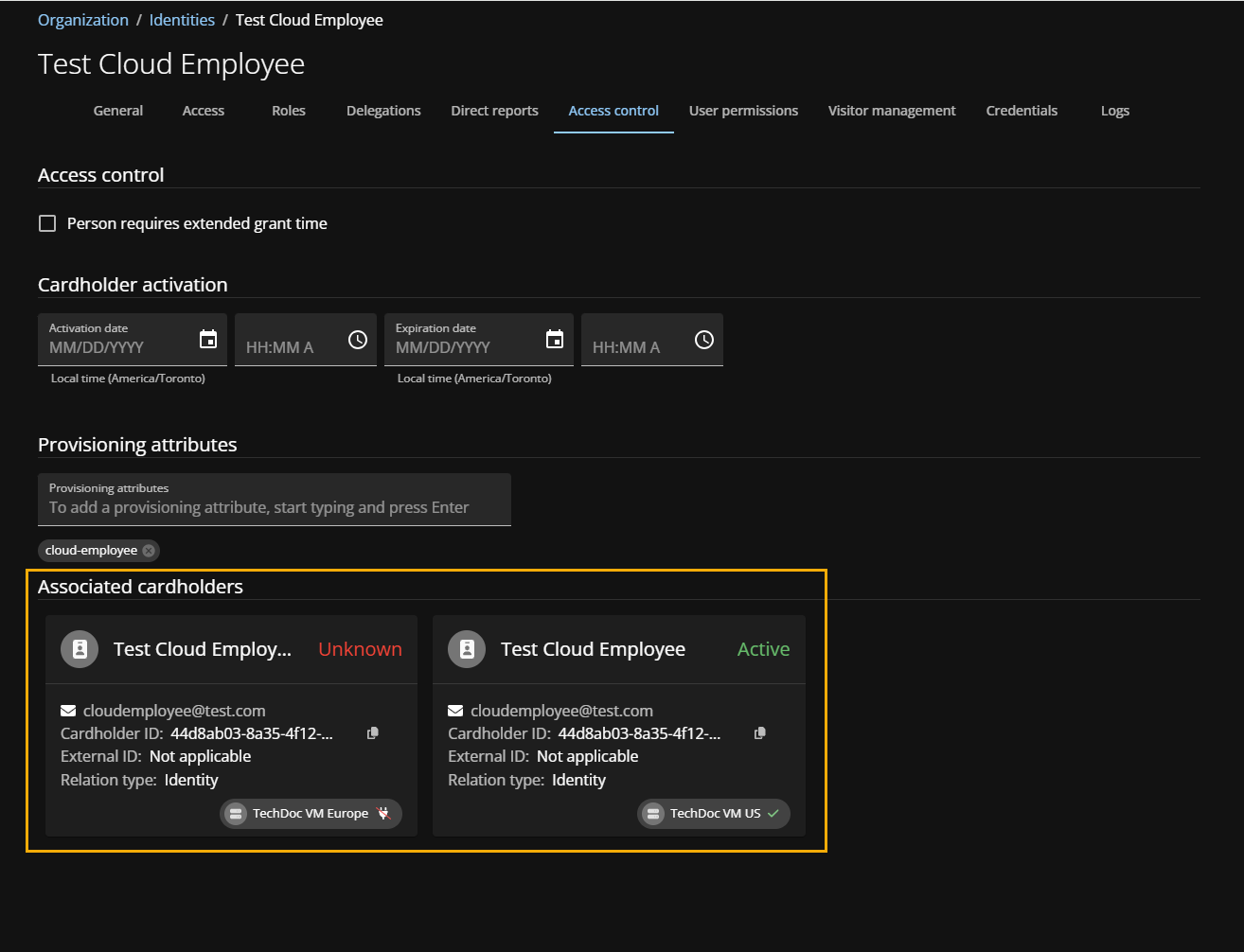
Task: Click the TechDoc VM Europe server chip
Action: click(x=310, y=813)
